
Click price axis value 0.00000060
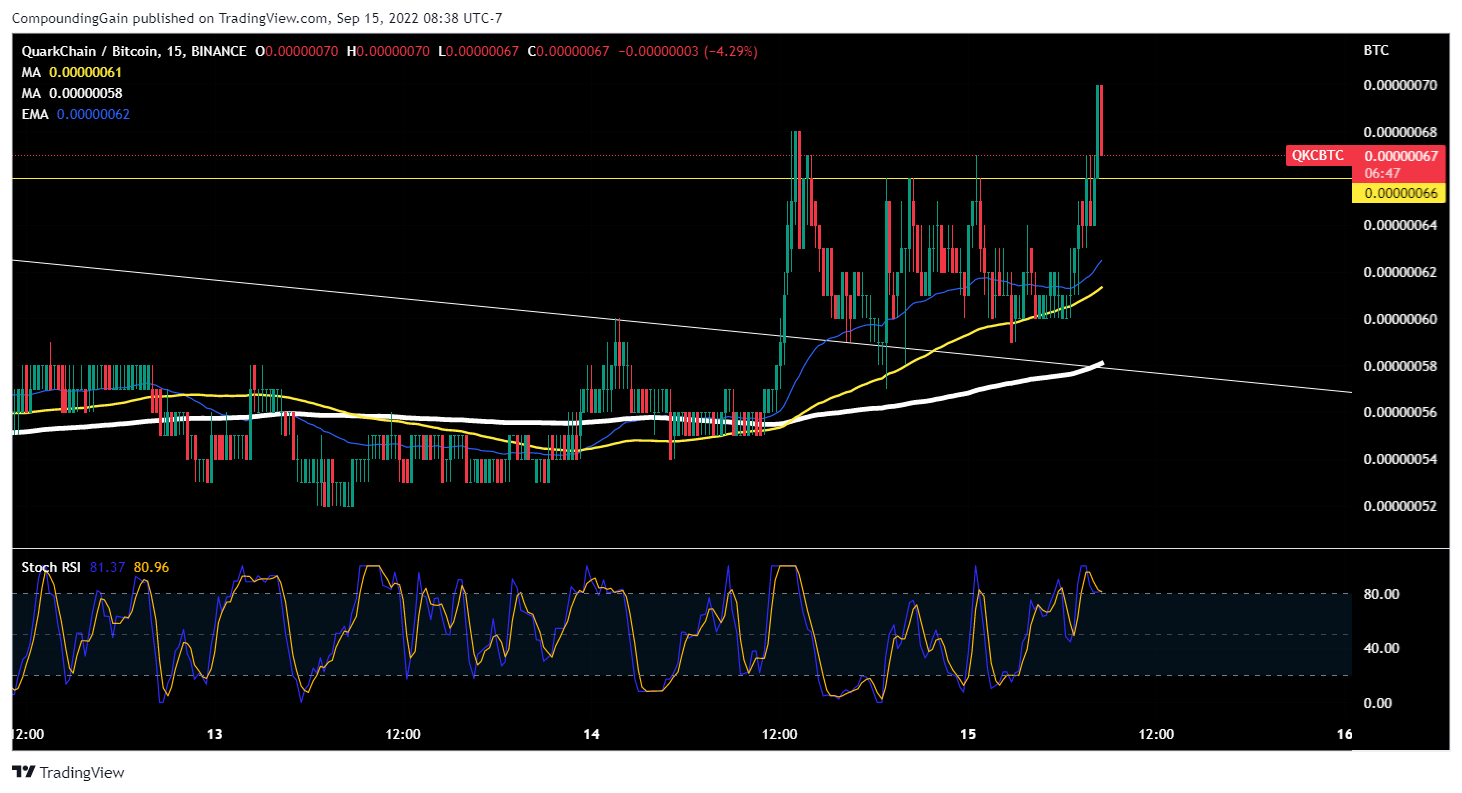coord(1400,319)
